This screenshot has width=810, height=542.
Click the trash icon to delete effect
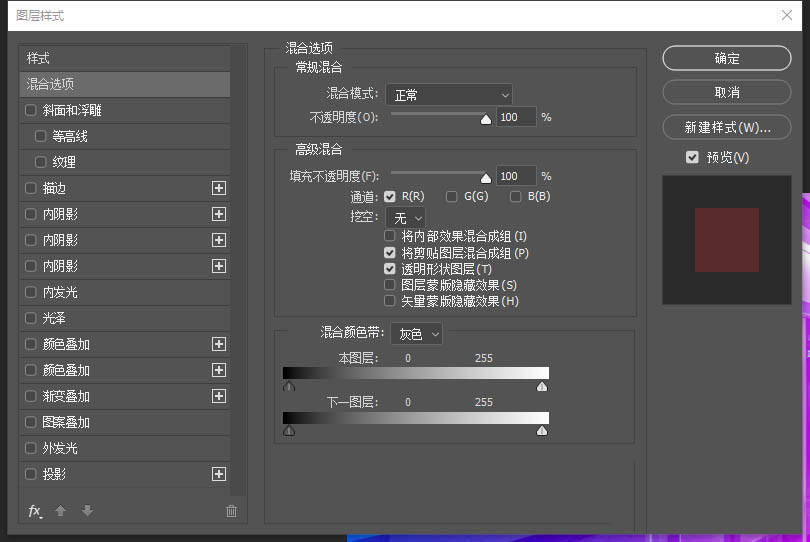point(231,511)
